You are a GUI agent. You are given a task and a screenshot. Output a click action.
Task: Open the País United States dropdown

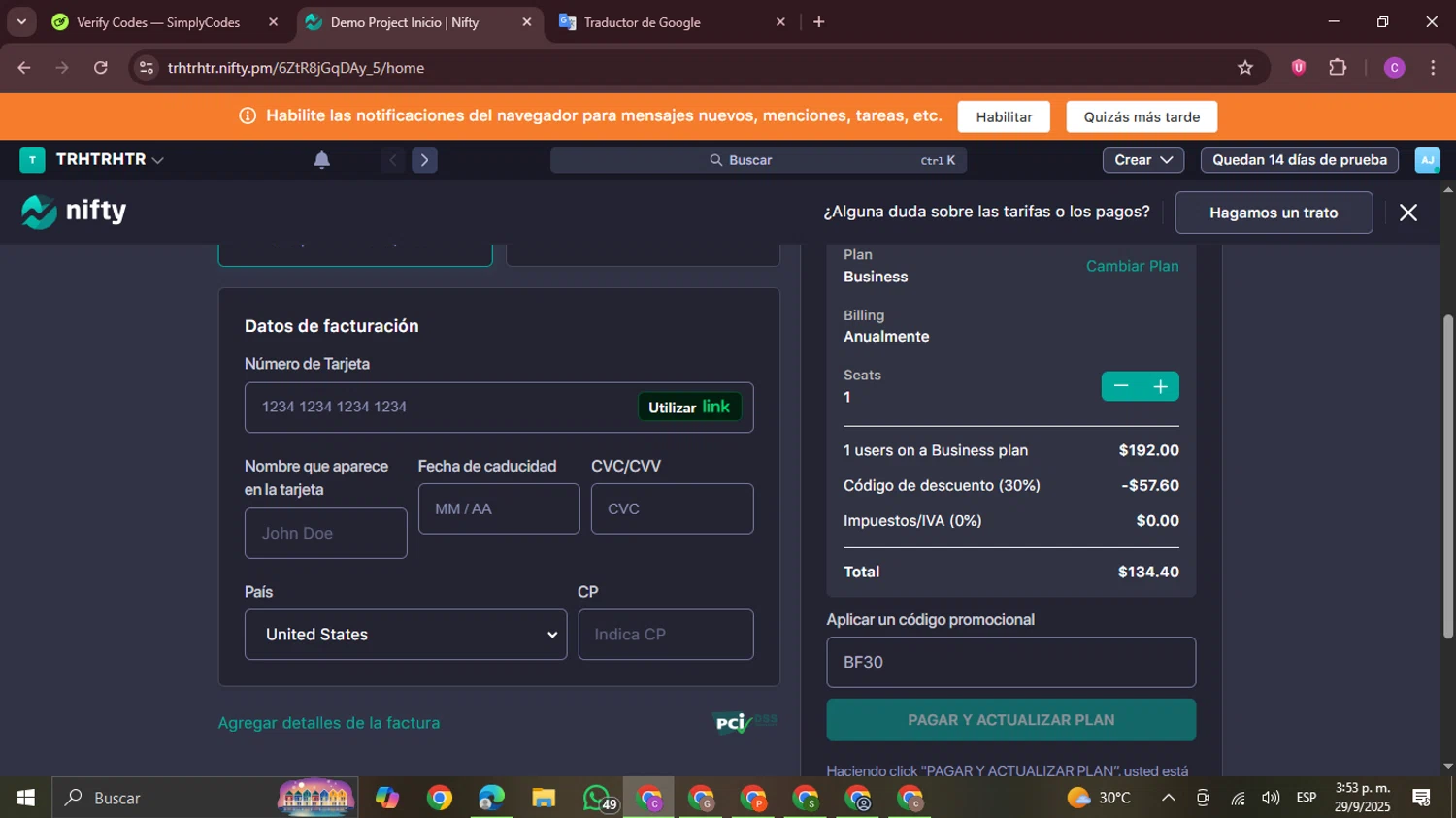[x=406, y=635]
